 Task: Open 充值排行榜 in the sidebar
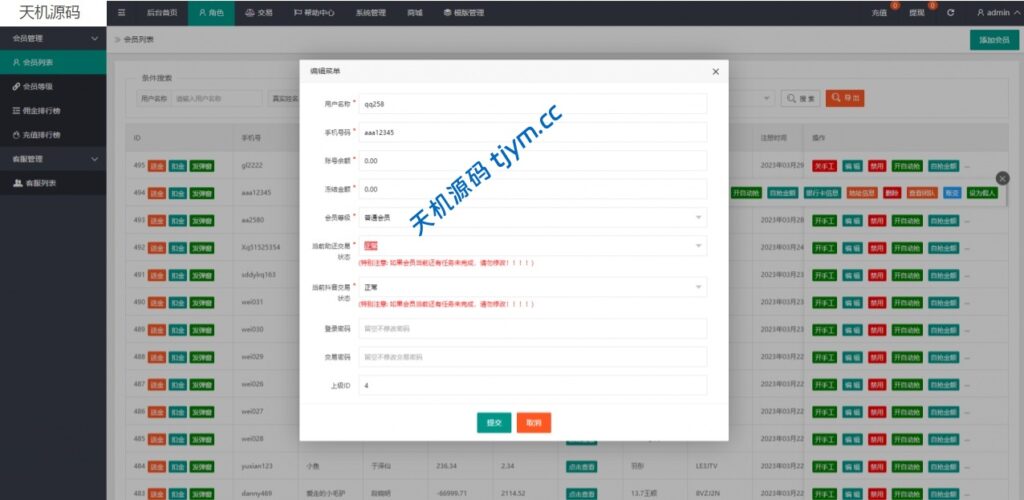[x=41, y=135]
